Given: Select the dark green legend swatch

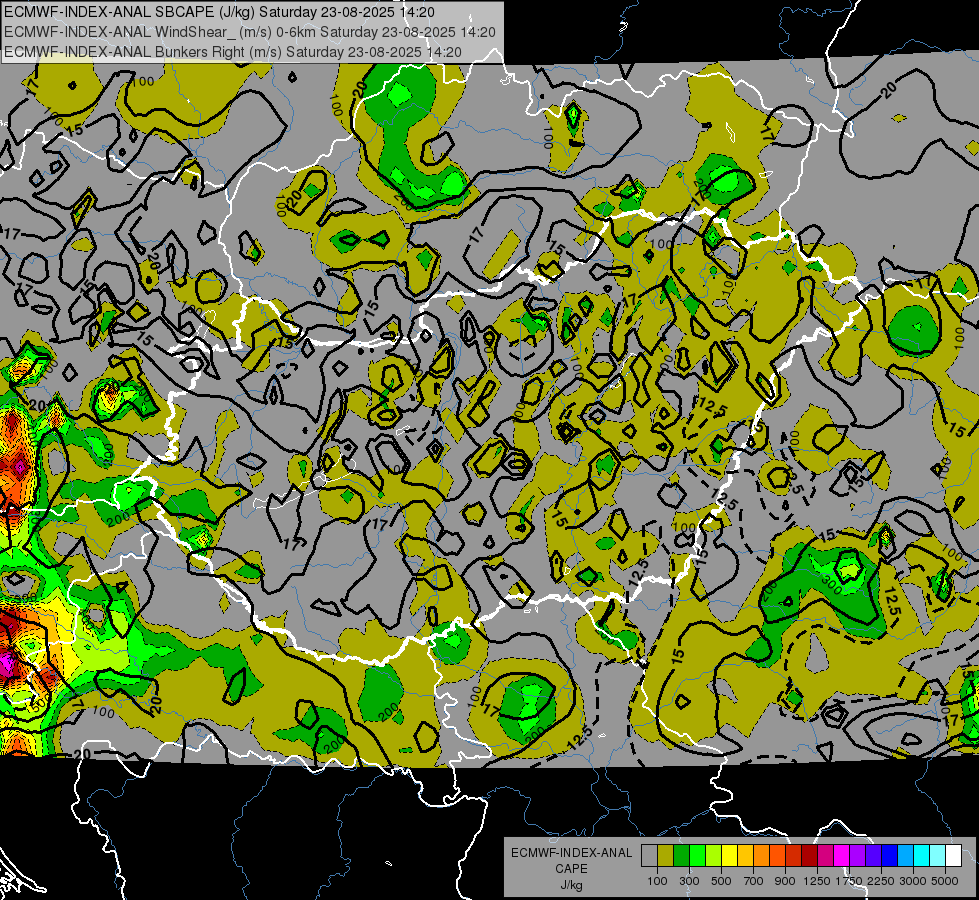Looking at the screenshot, I should (681, 855).
